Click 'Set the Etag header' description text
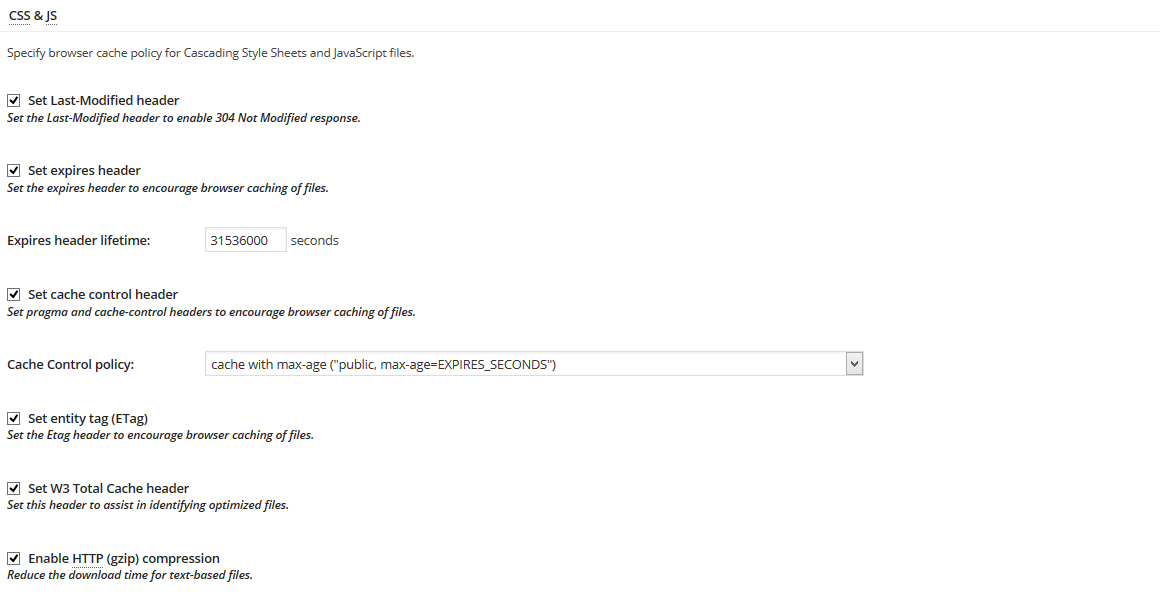The image size is (1160, 599). pyautogui.click(x=160, y=435)
